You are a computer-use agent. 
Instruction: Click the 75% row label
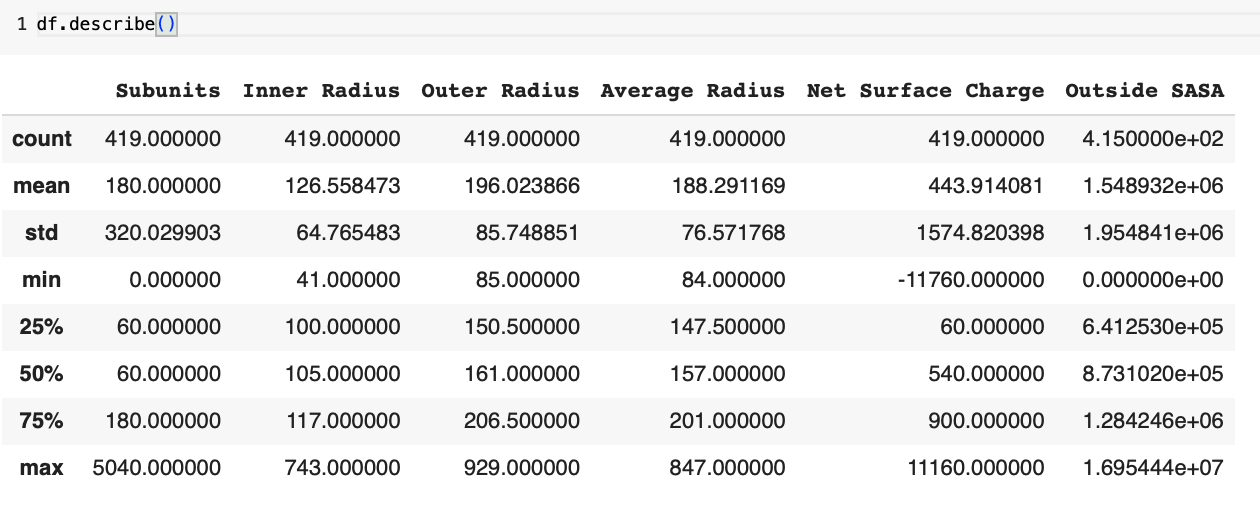point(42,421)
